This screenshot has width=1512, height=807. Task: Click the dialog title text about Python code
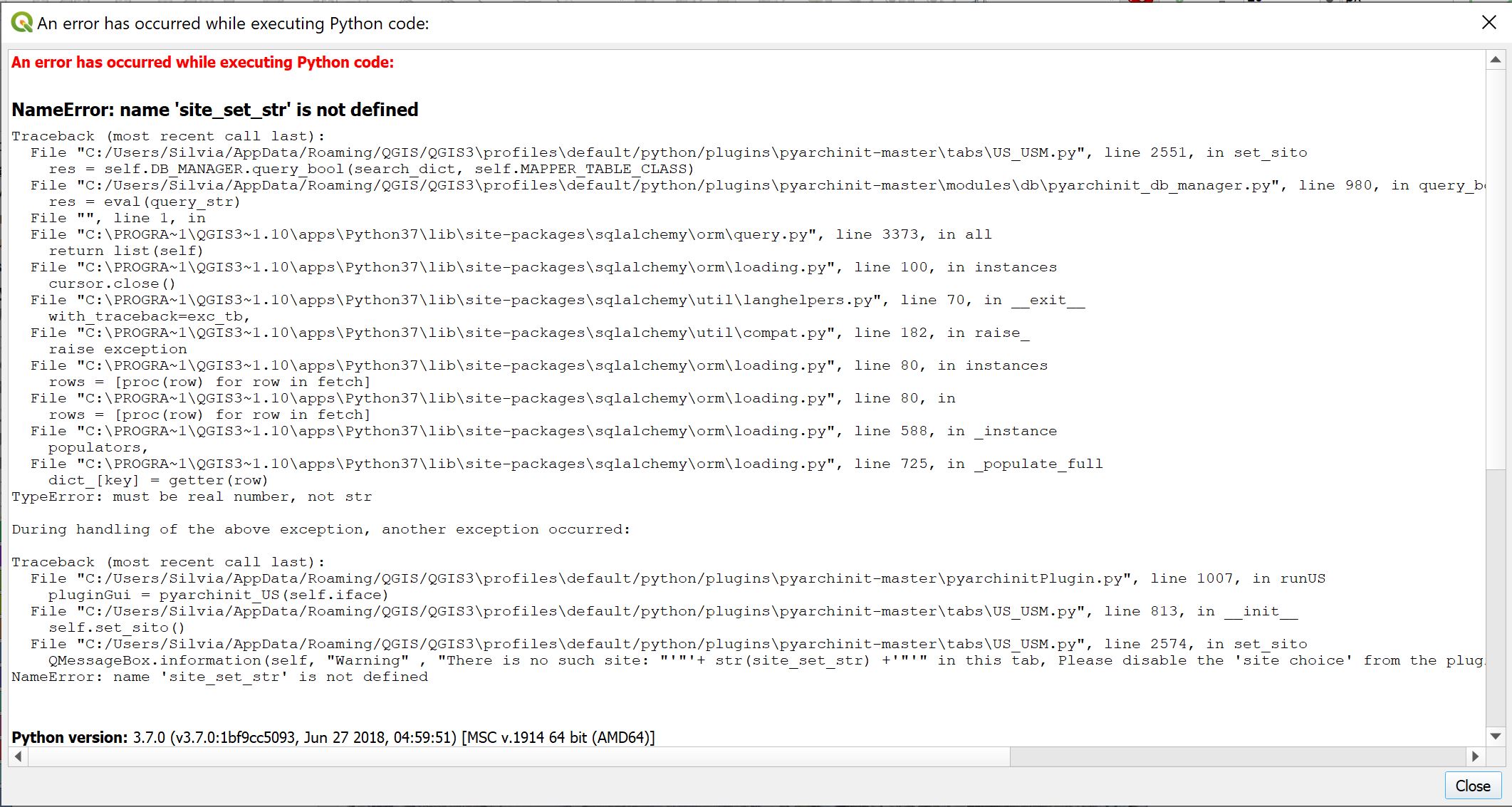231,23
